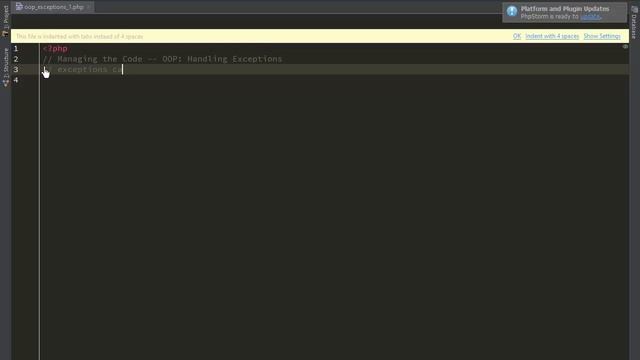This screenshot has height=360, width=640.
Task: Open the Structure tool window tab
Action: click(5, 67)
